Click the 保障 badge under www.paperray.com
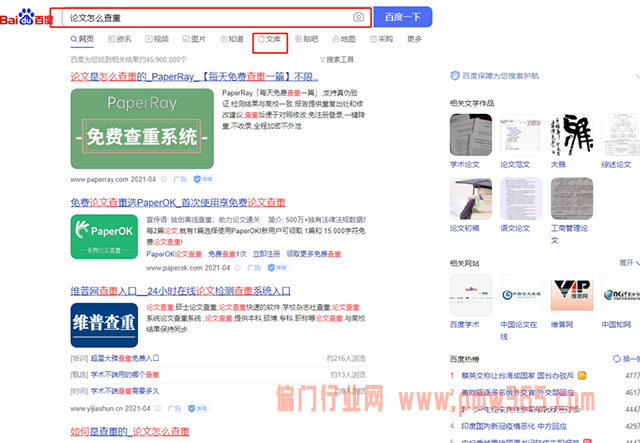 pos(204,179)
